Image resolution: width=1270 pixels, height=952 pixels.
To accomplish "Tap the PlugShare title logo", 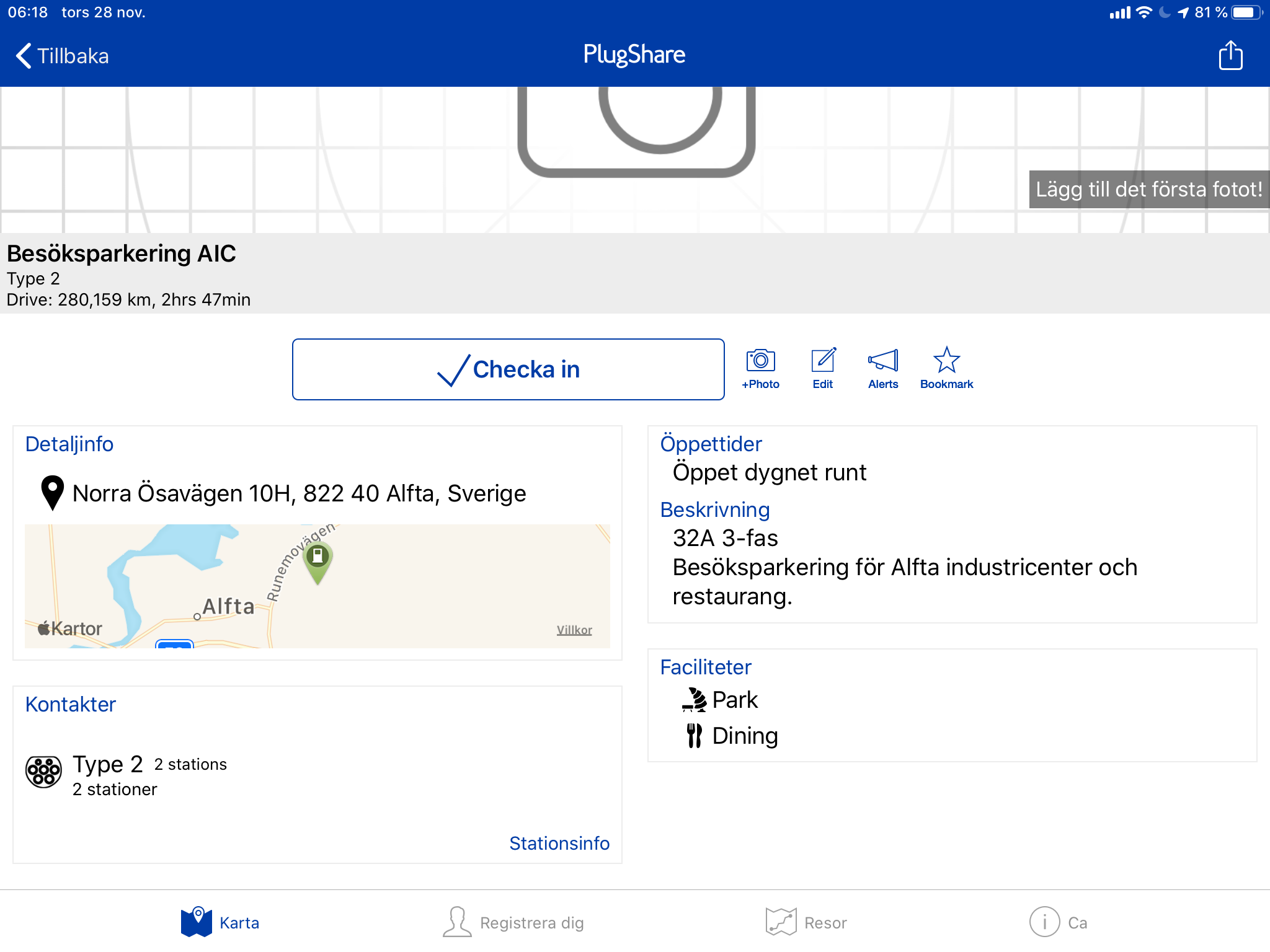I will pyautogui.click(x=634, y=55).
